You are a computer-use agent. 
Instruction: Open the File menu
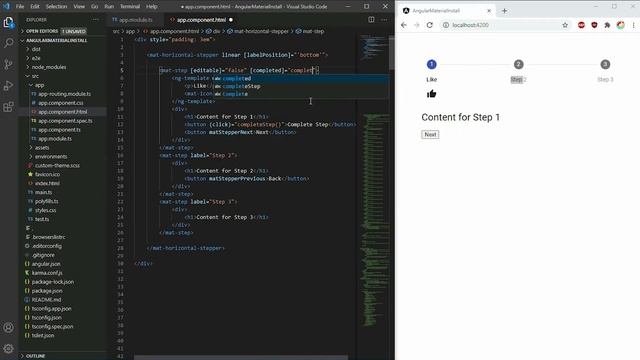20,6
